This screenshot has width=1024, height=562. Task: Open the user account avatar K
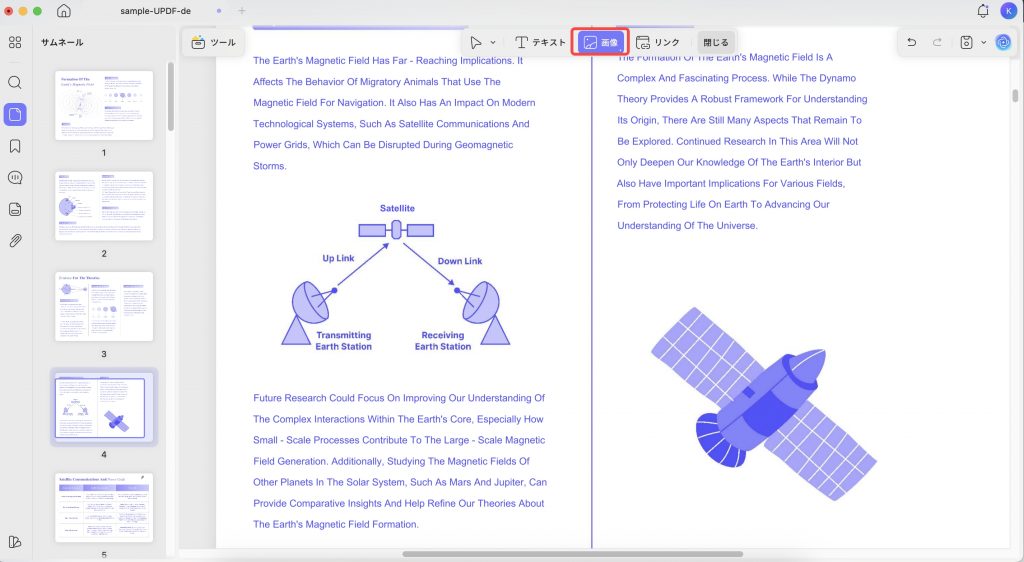point(1009,11)
